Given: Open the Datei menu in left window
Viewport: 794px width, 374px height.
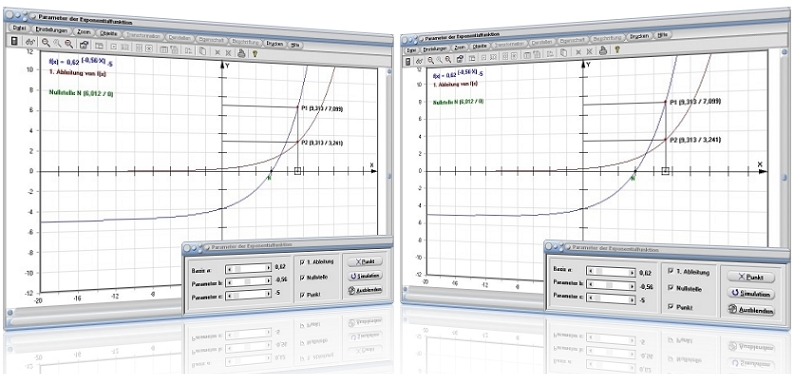Looking at the screenshot, I should click(19, 28).
